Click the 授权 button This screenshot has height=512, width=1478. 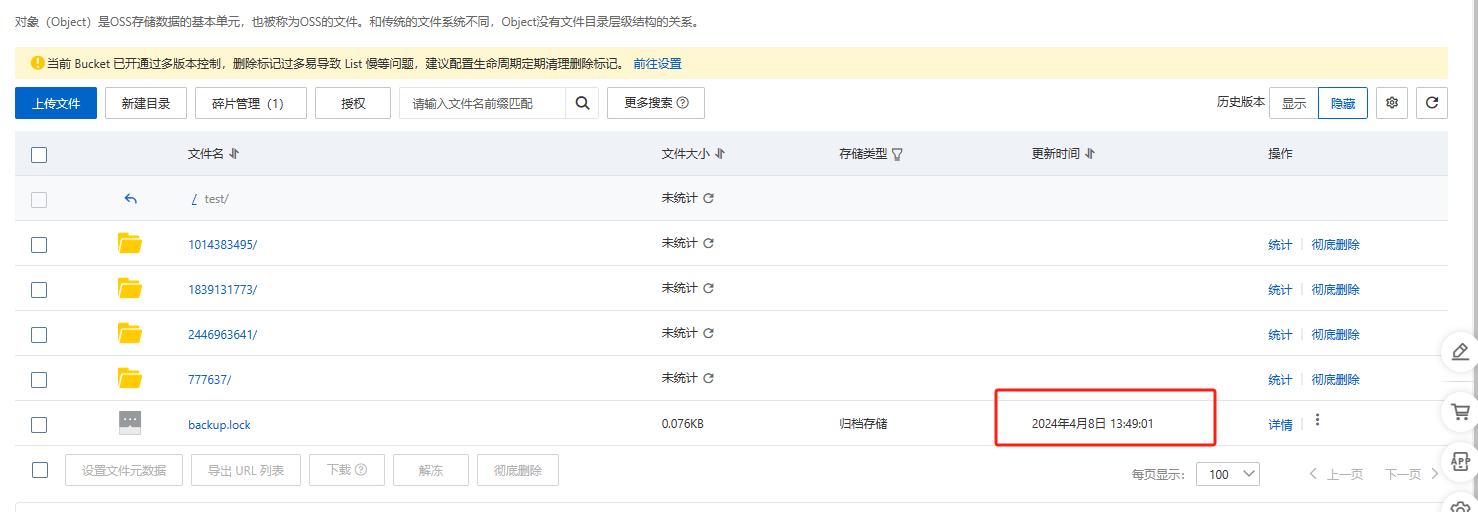pos(353,103)
